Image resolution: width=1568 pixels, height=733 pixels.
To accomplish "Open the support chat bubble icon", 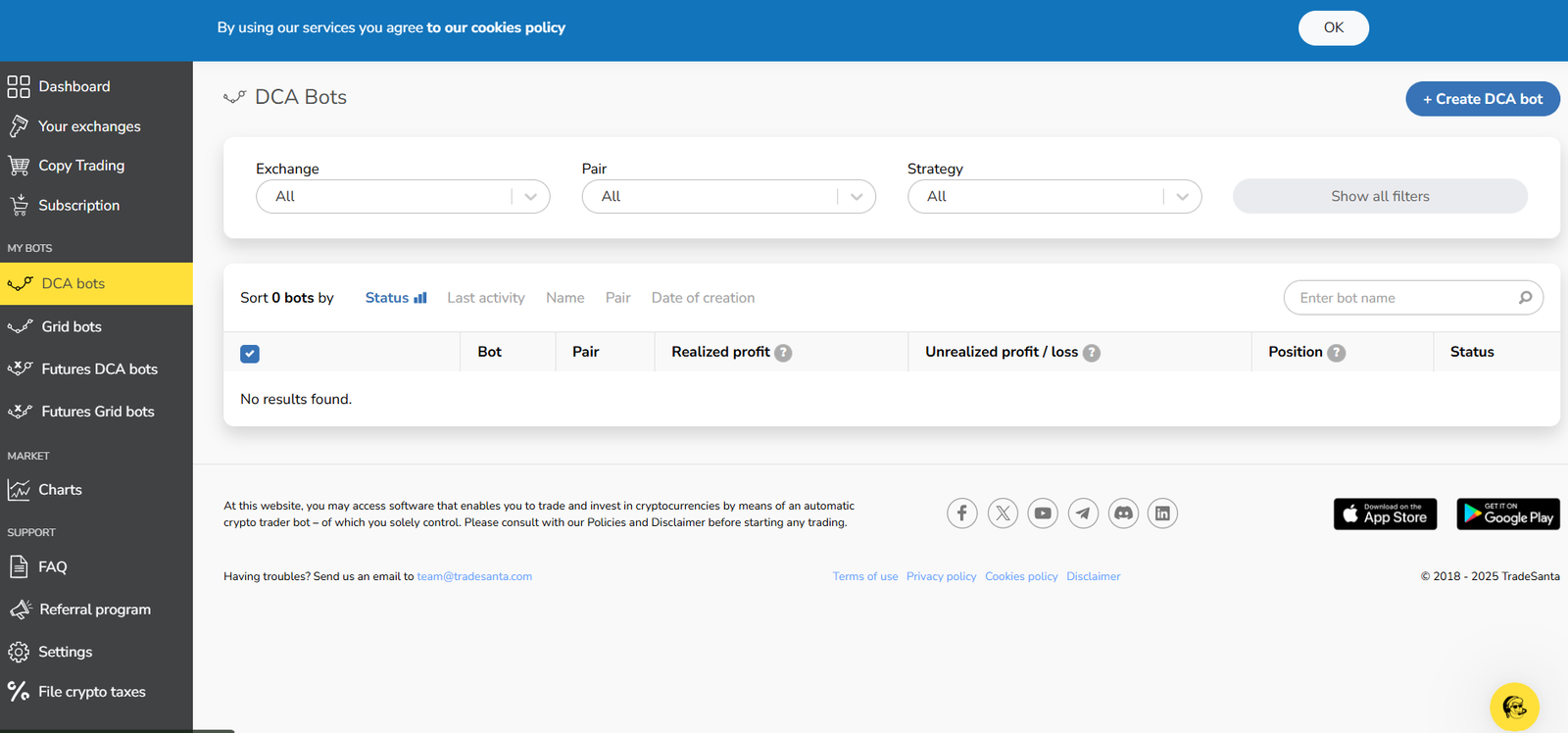I will click(1514, 707).
